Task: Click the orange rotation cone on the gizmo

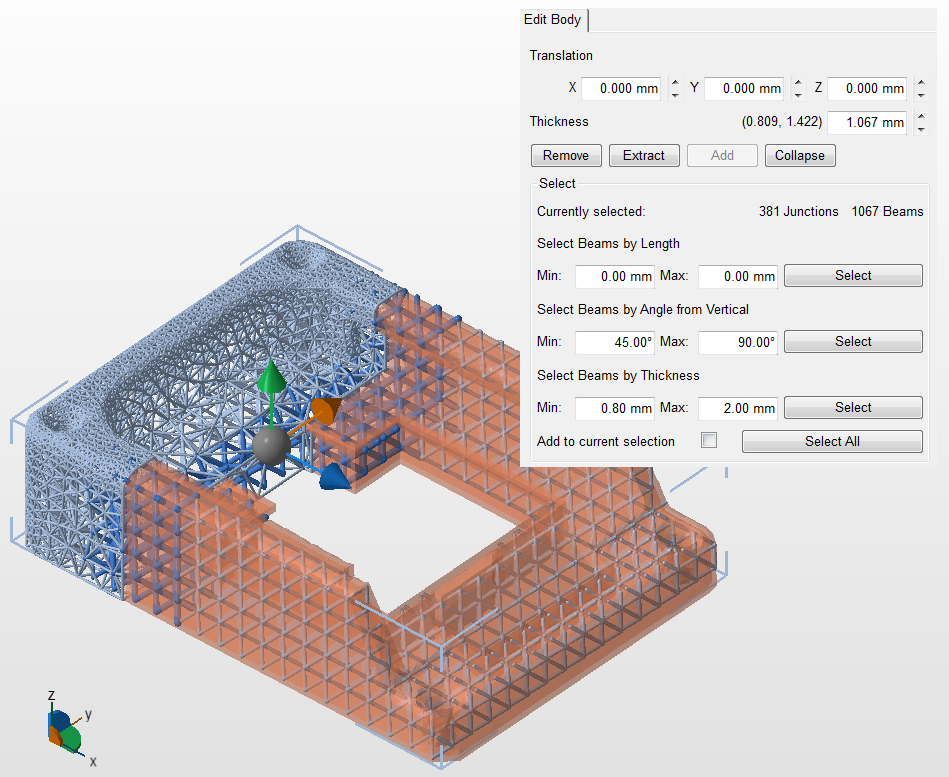Action: click(328, 409)
